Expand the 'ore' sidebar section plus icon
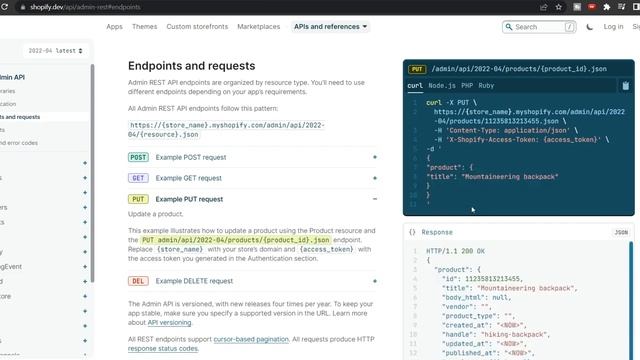Image resolution: width=640 pixels, height=360 pixels. [x=85, y=296]
